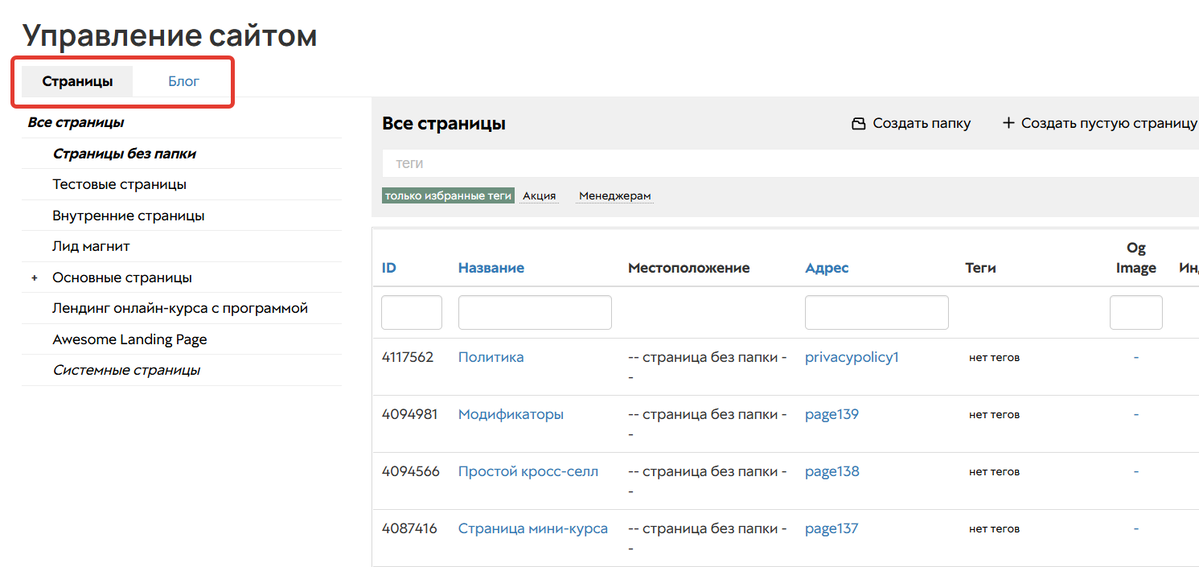Sort table by Название column

(x=491, y=268)
